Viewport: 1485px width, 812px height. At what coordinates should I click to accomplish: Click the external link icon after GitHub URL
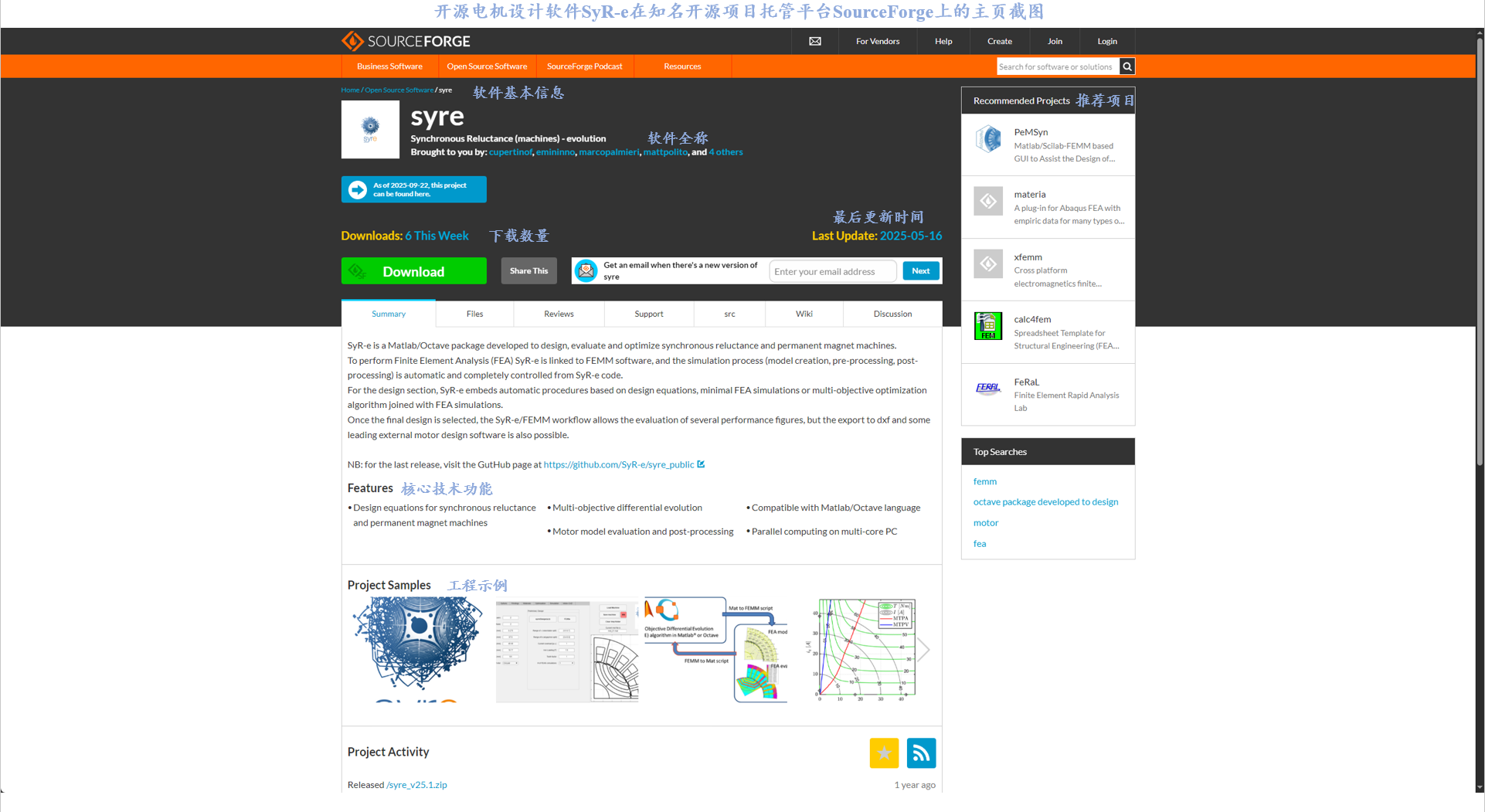pyautogui.click(x=701, y=464)
